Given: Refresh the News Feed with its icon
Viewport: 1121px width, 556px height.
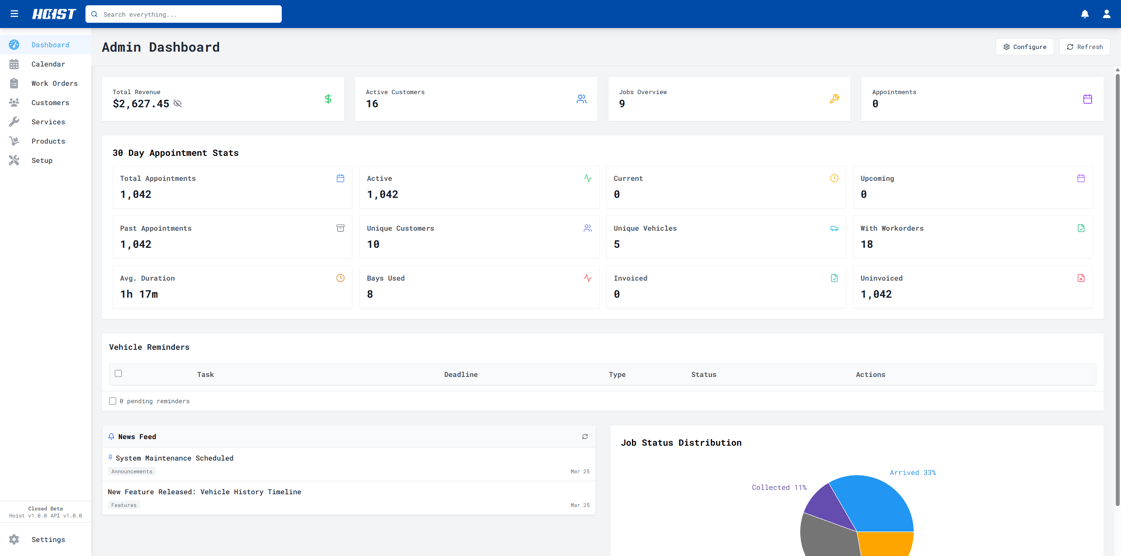Looking at the screenshot, I should (585, 437).
